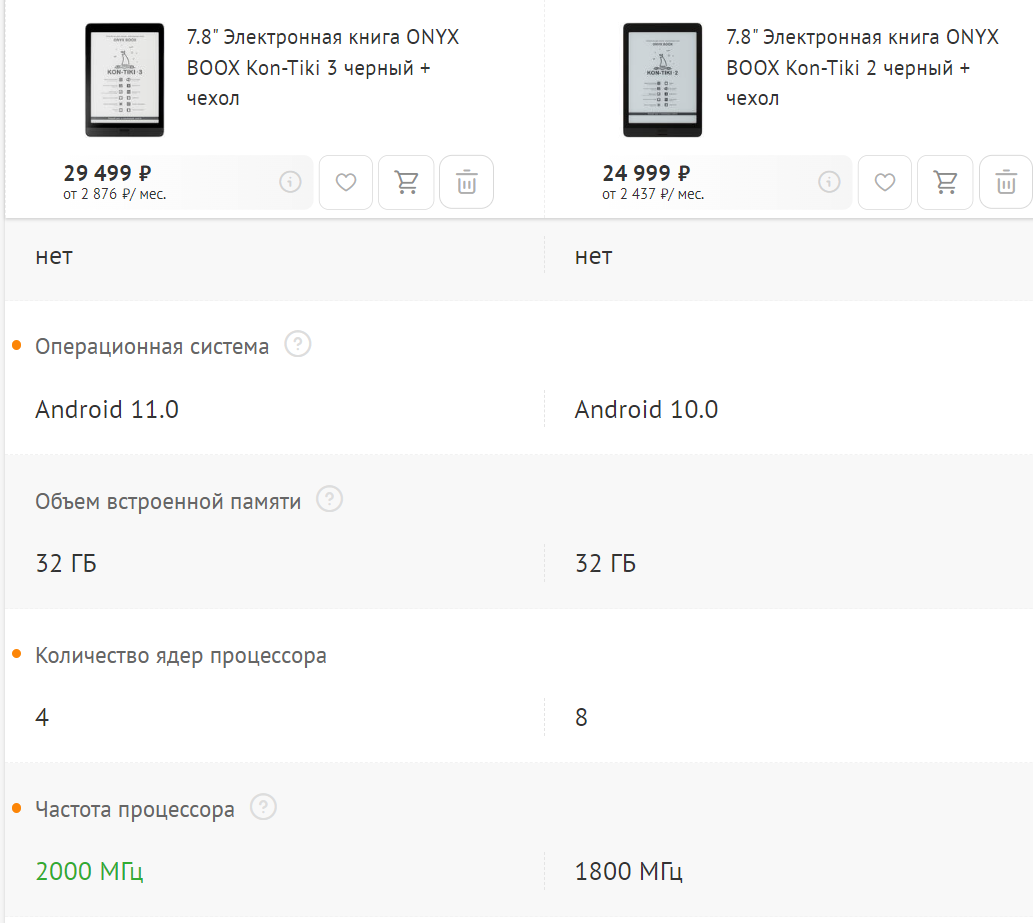Viewport: 1033px width, 923px height.
Task: Delete Kon-Tiki 2 from comparison list
Action: (1005, 182)
